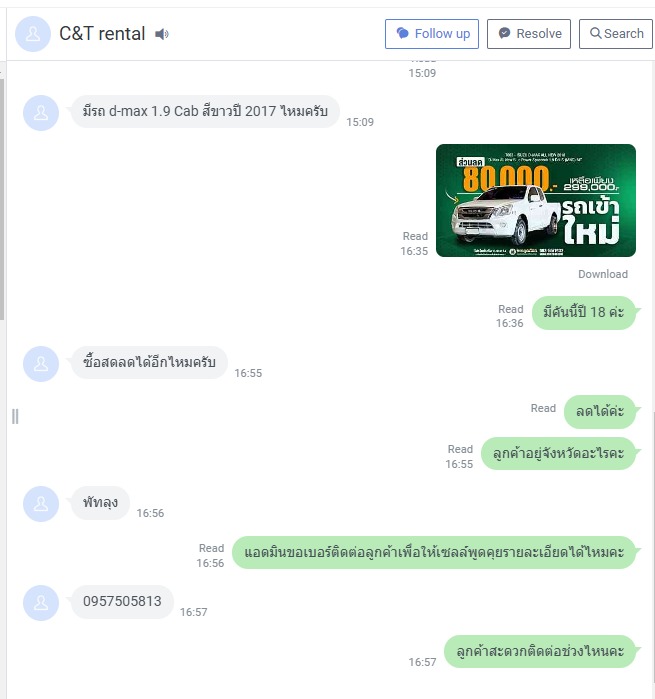Screen dimensions: 655x699
Task: Click the avatar beside the d-max 1.9 Cab message
Action: click(41, 113)
